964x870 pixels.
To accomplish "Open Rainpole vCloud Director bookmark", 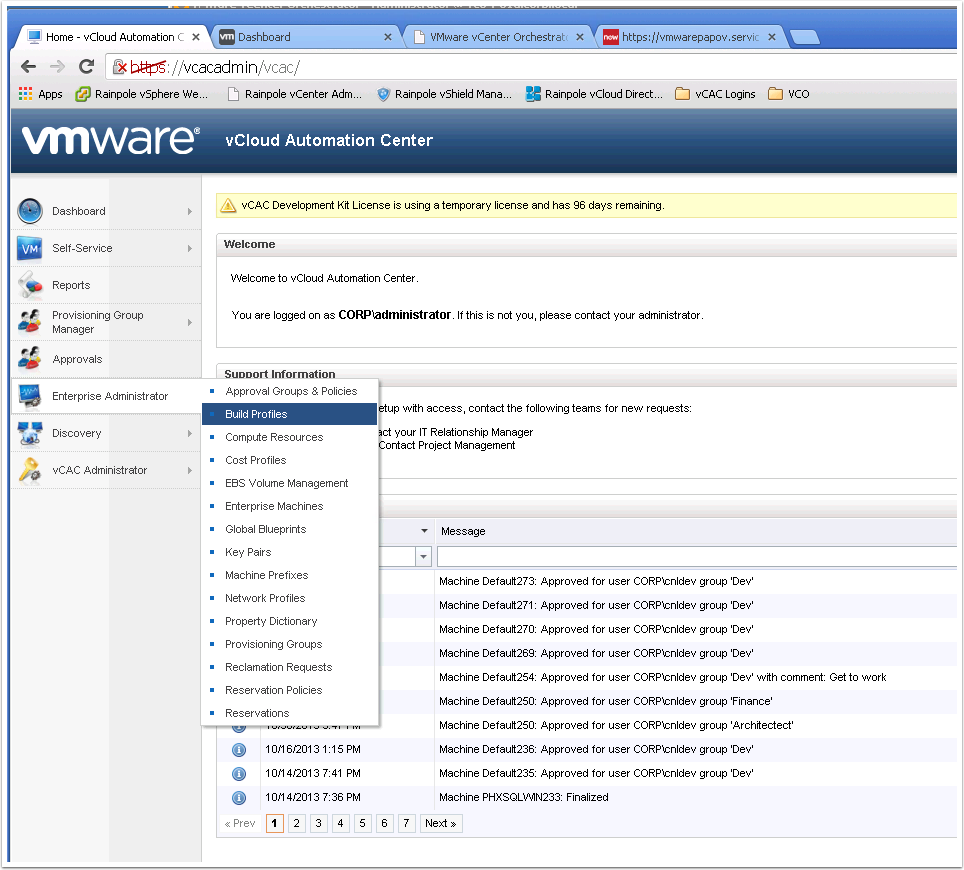I will (x=595, y=94).
